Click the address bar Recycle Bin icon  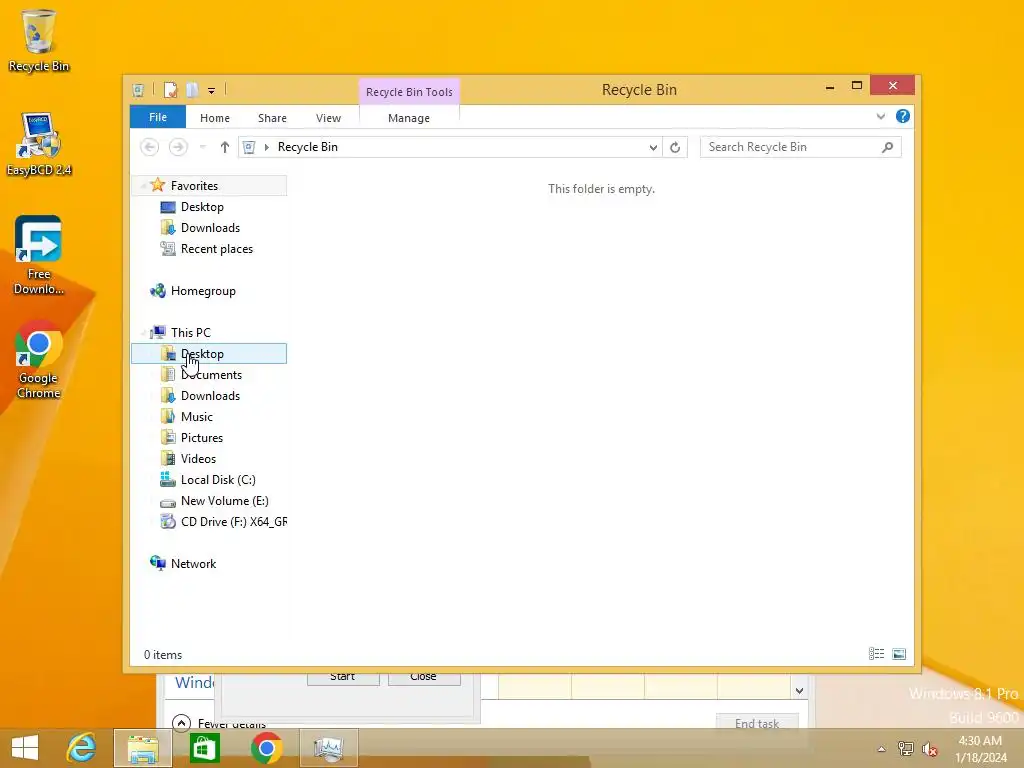[x=249, y=147]
